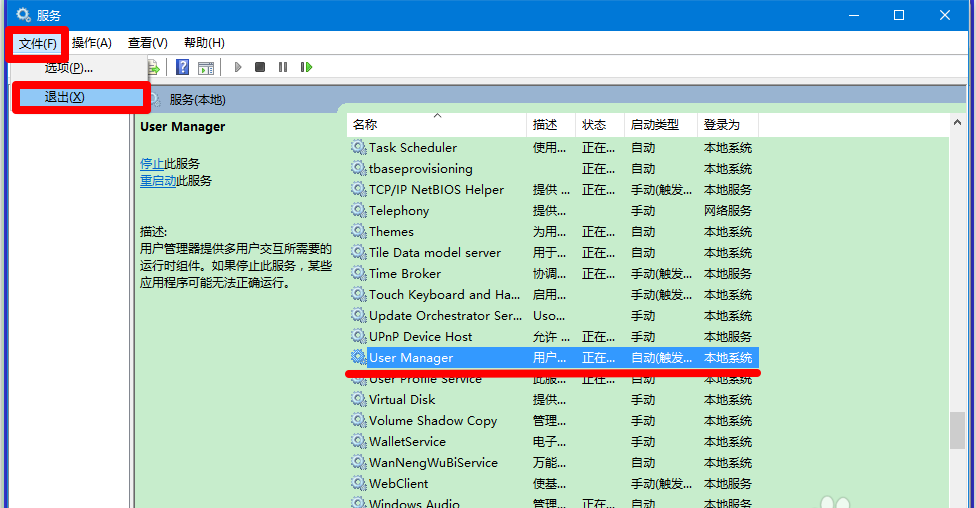976x508 pixels.
Task: Stop service using the square toolbar button
Action: 260,67
